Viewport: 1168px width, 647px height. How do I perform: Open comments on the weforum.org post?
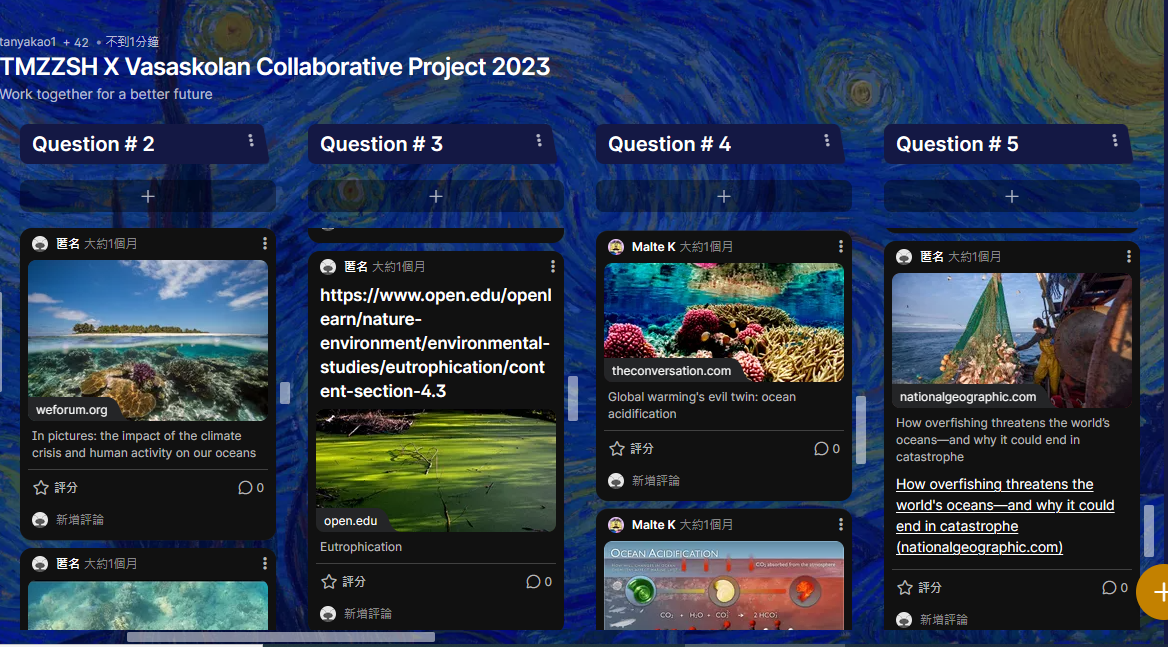pyautogui.click(x=250, y=488)
